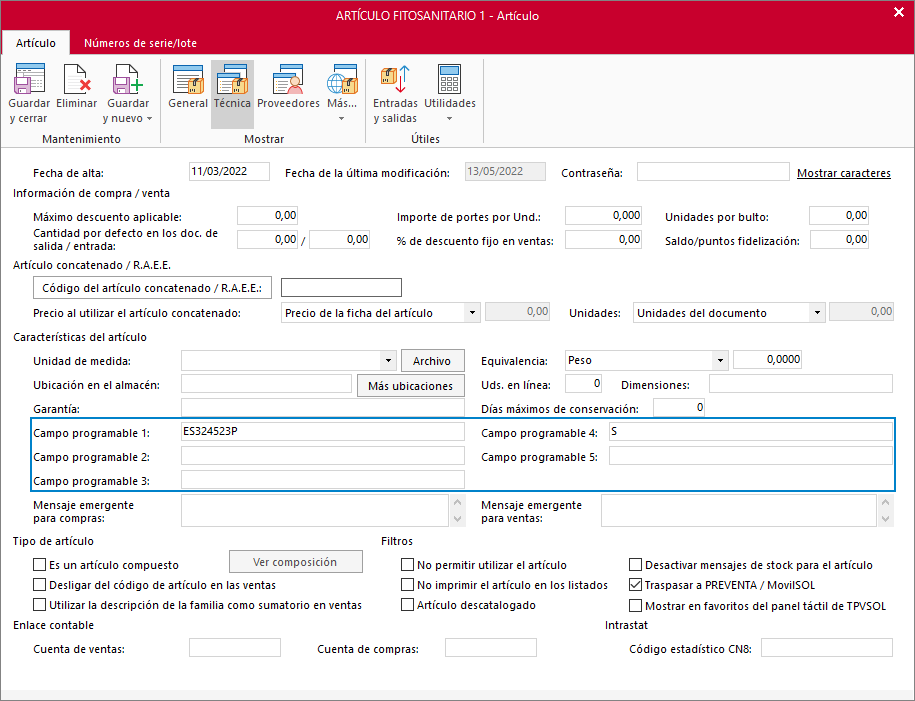Click the Archivo button

coord(432,361)
